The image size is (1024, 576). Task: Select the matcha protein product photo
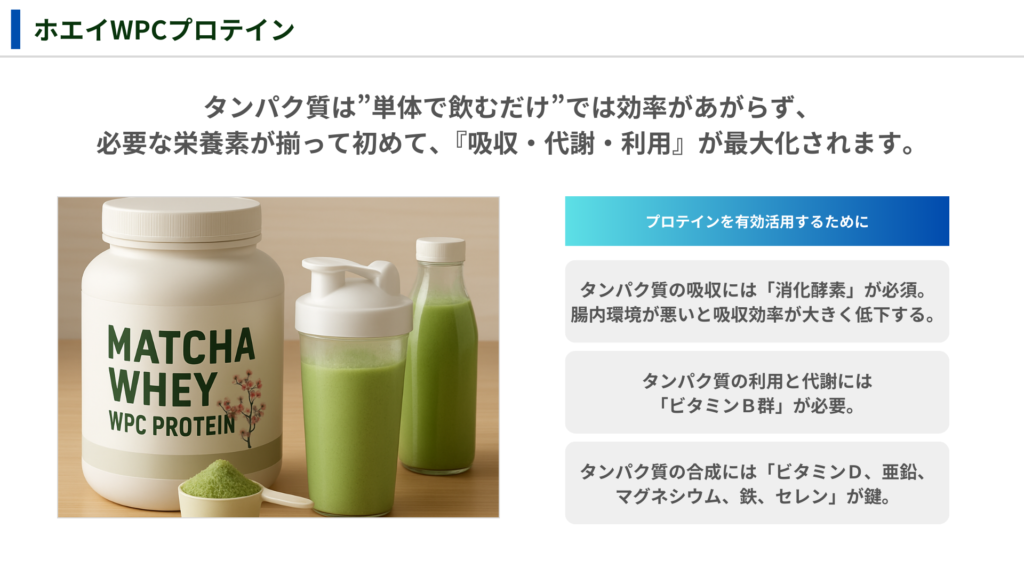pyautogui.click(x=278, y=357)
